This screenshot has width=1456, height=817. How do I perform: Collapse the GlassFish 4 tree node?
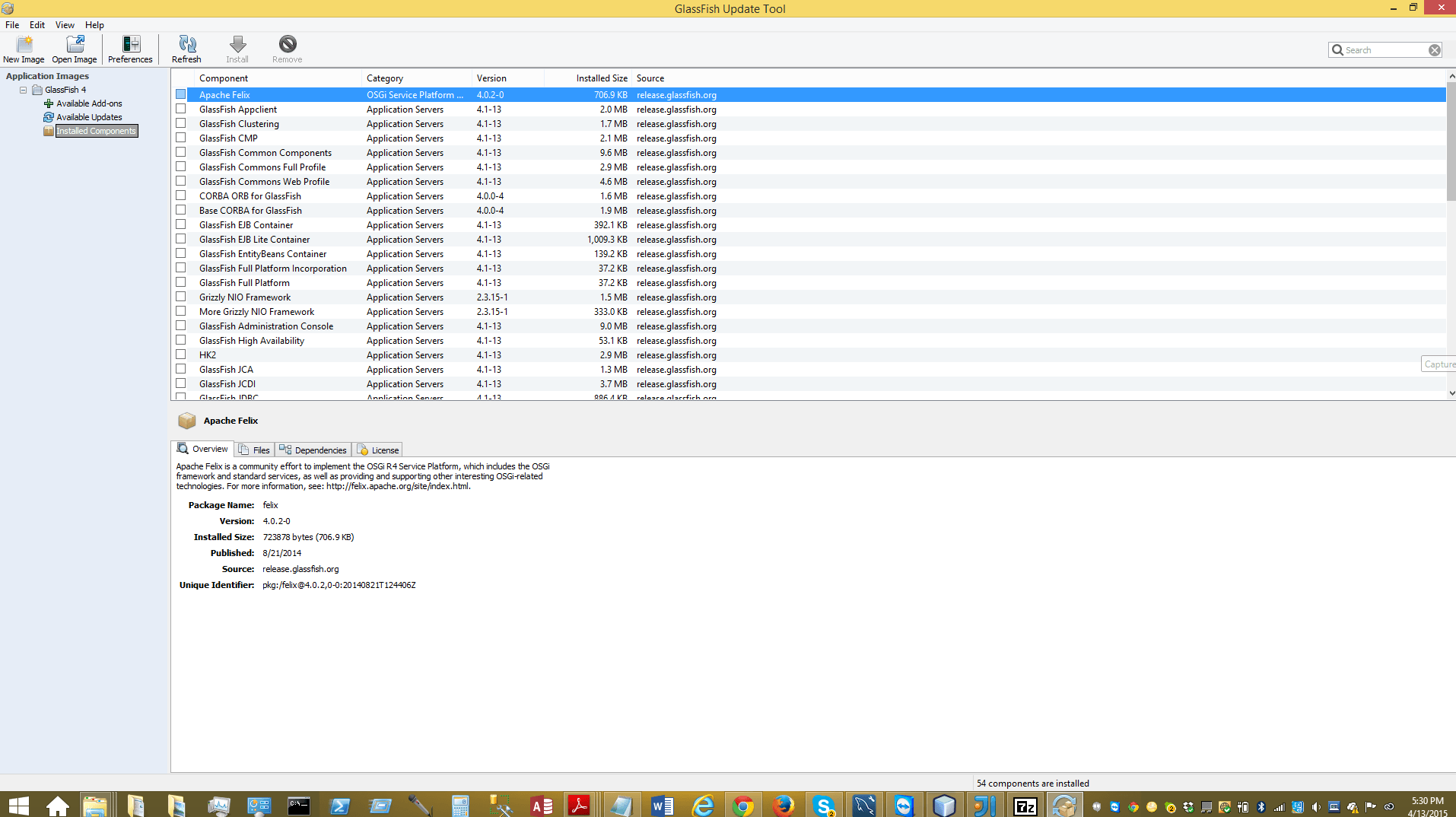tap(24, 90)
